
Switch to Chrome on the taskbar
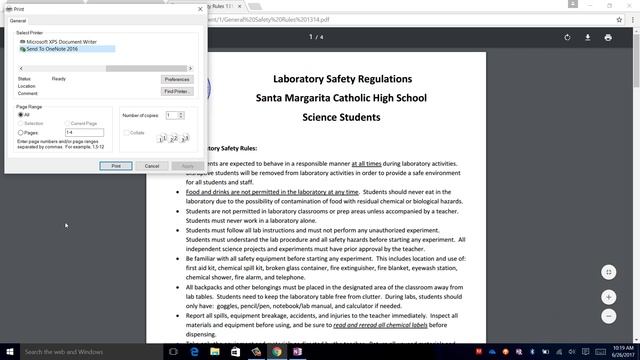[x=277, y=352]
